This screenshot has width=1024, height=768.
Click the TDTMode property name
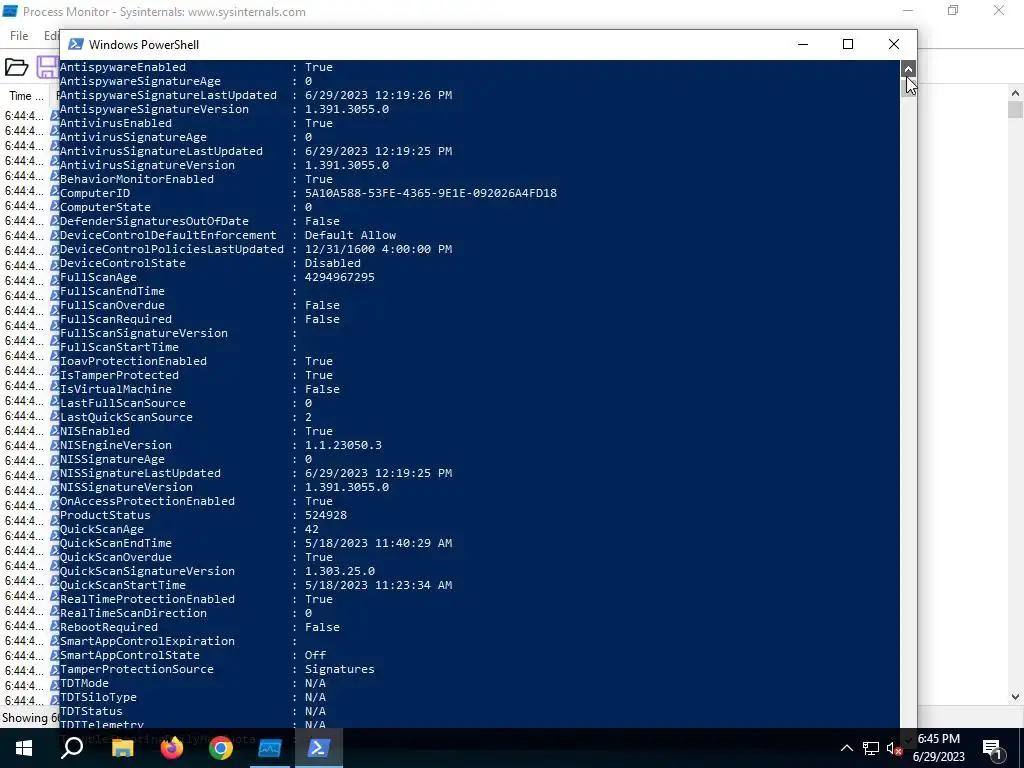[84, 683]
